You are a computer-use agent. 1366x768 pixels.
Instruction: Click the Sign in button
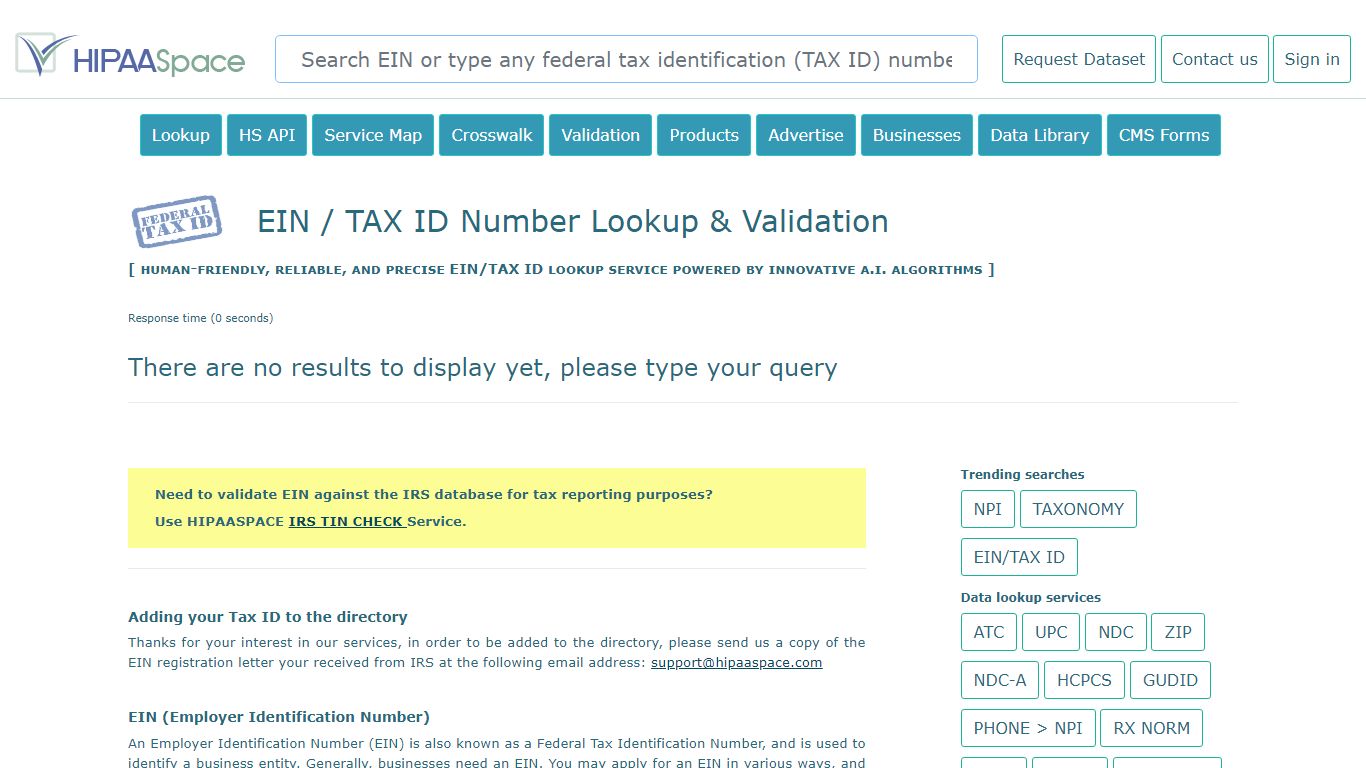1312,59
